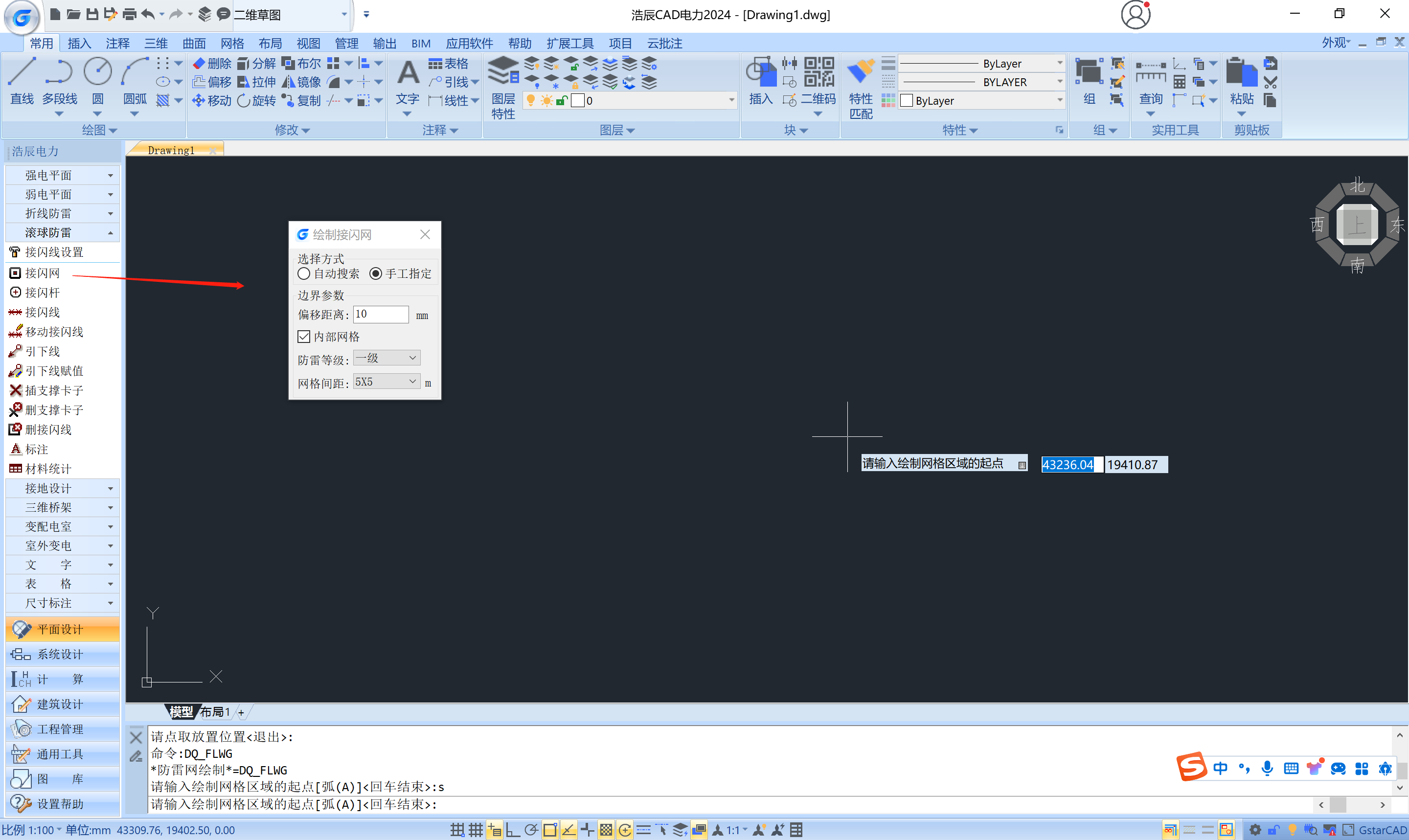Screen dimensions: 1409x840
Task: Click the 粘贴 paste icon
Action: (1241, 73)
